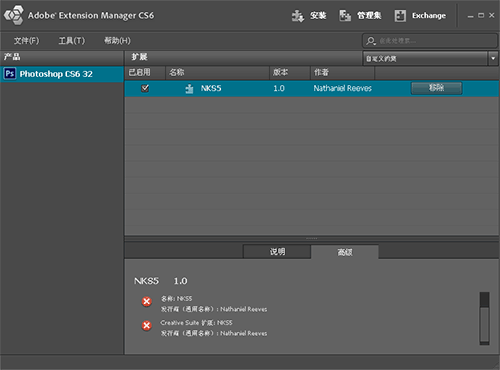Click the panel splitter grip handle
Screen dimensions: 500x370
(x=312, y=238)
